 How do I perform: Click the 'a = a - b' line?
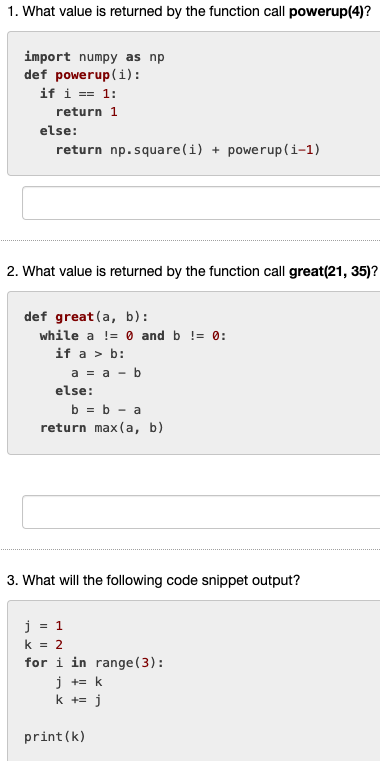(106, 373)
